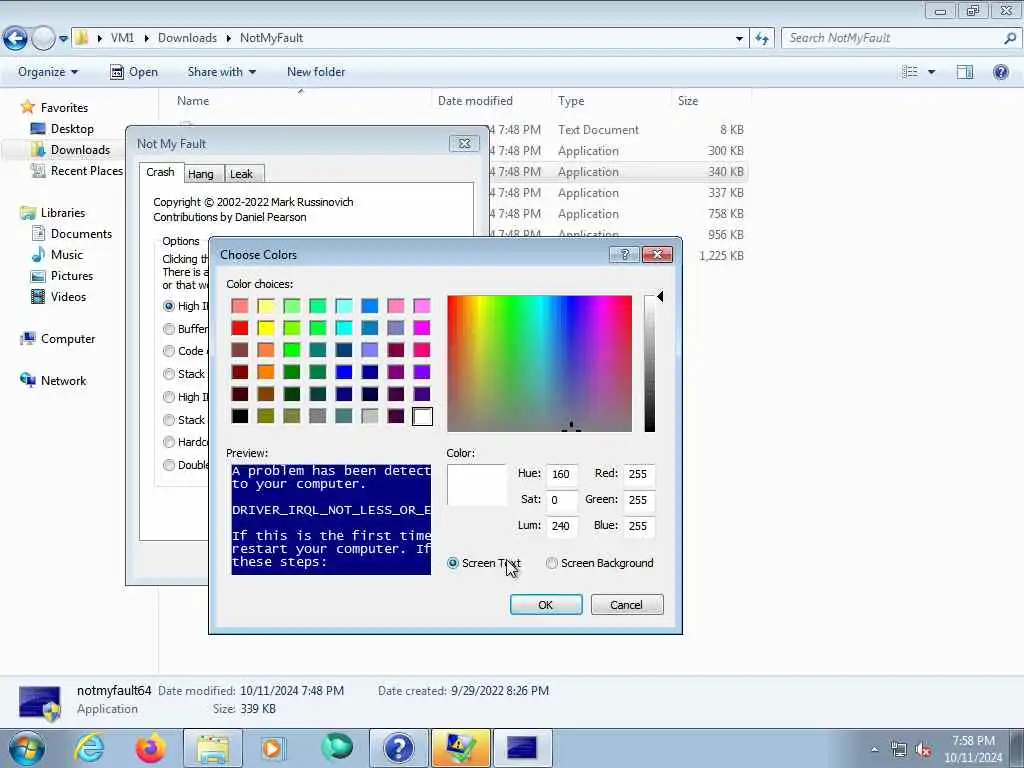Switch to the Leak tab in Not My Fault
The height and width of the screenshot is (768, 1024).
[x=242, y=174]
